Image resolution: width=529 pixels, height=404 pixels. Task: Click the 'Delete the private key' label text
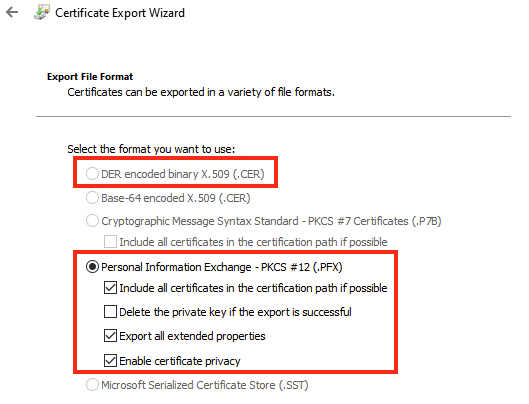click(235, 312)
